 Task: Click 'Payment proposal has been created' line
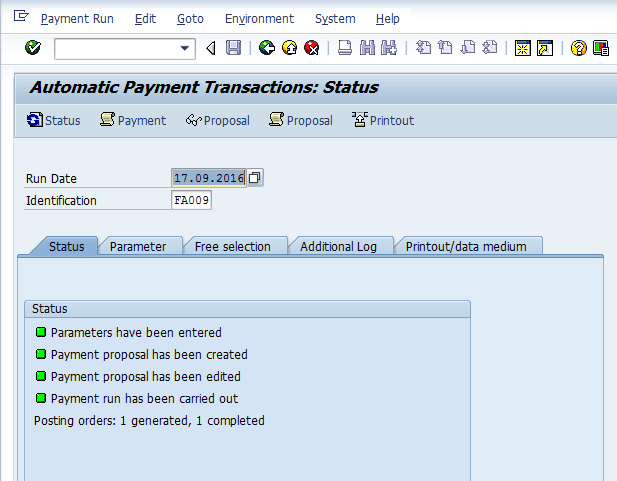(149, 355)
